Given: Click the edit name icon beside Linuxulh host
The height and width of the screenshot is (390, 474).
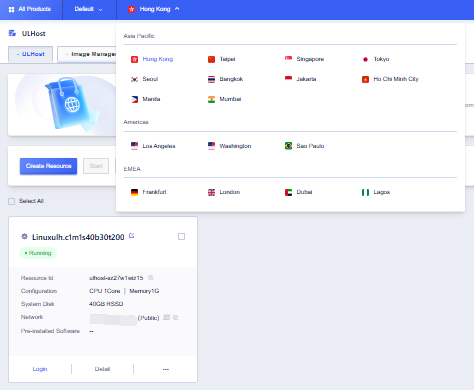Looking at the screenshot, I should 132,236.
